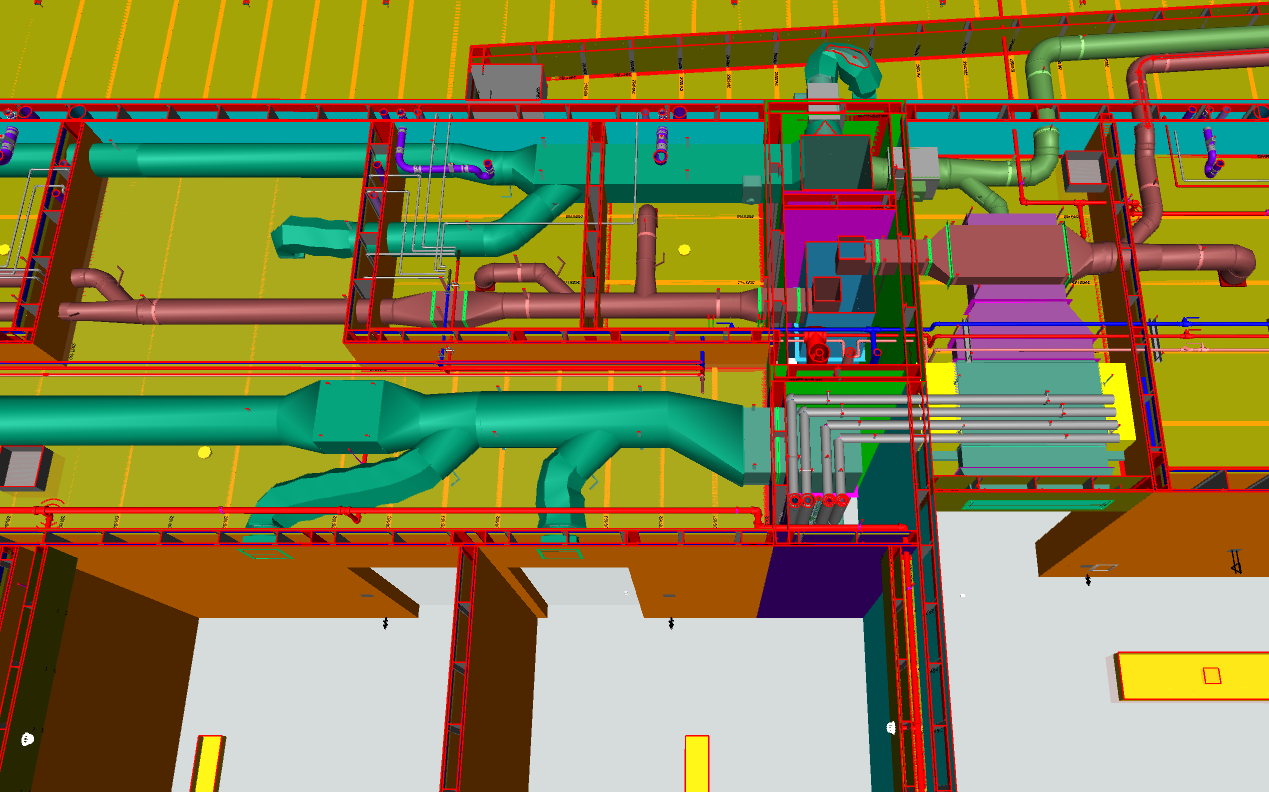The image size is (1269, 792).
Task: Select the teal air handling unit on right
Action: [1032, 415]
